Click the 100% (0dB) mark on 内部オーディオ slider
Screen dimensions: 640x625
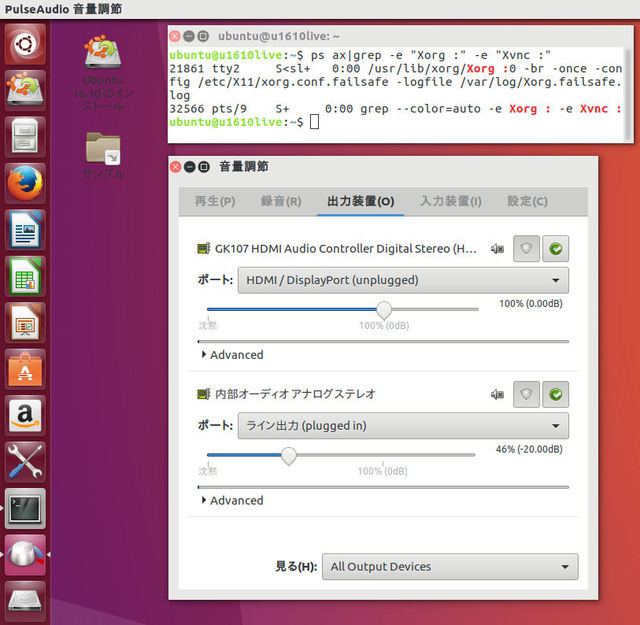(x=382, y=471)
